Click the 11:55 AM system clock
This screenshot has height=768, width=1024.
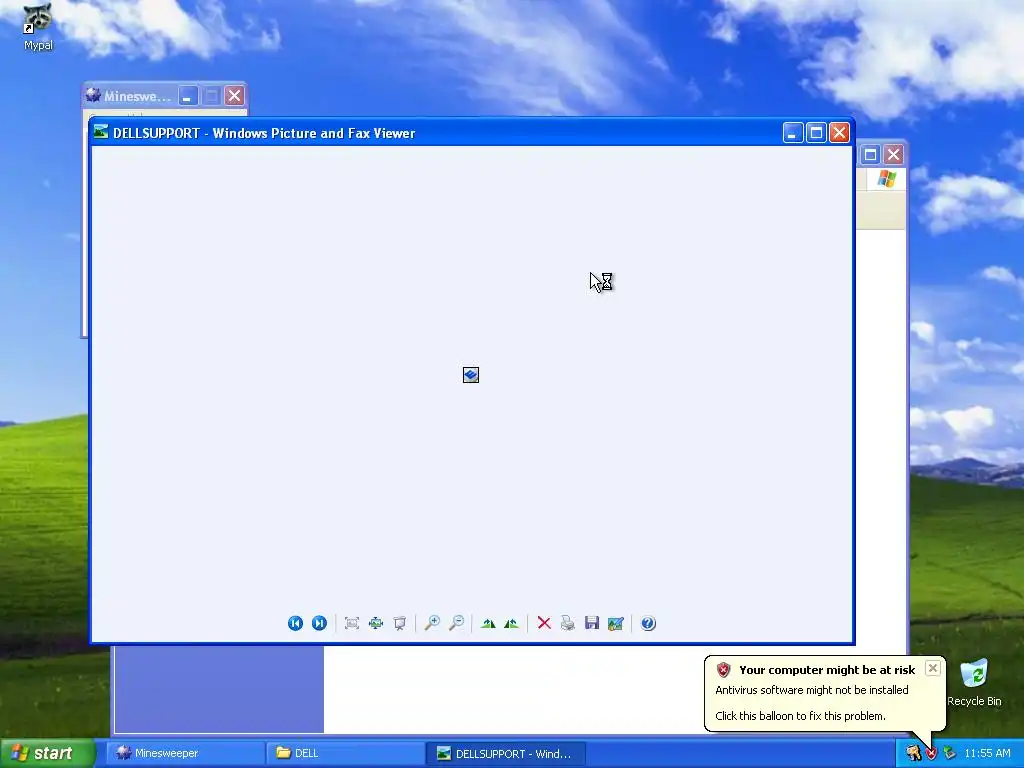pyautogui.click(x=987, y=753)
